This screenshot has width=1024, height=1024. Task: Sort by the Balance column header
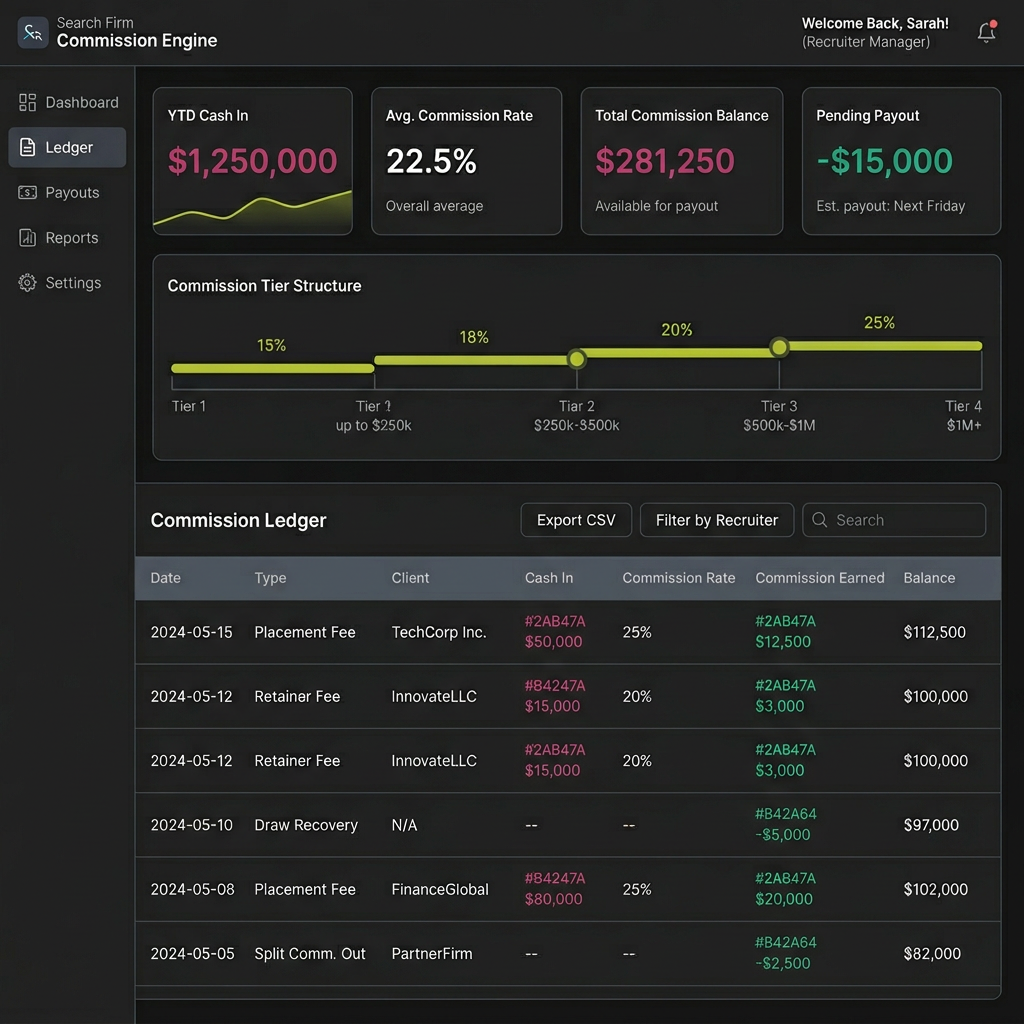929,578
